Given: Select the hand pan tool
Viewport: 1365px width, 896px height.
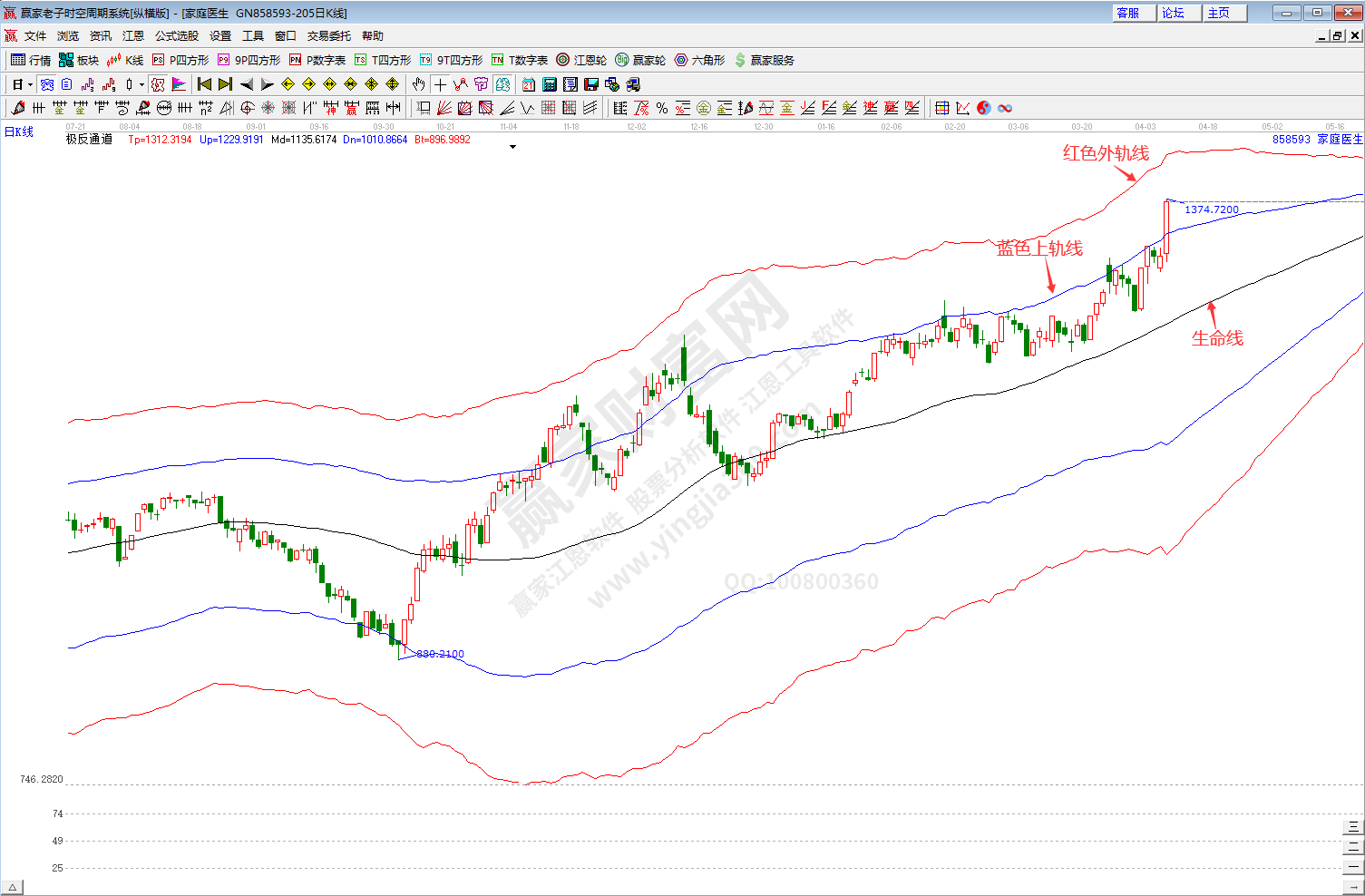Looking at the screenshot, I should (418, 84).
